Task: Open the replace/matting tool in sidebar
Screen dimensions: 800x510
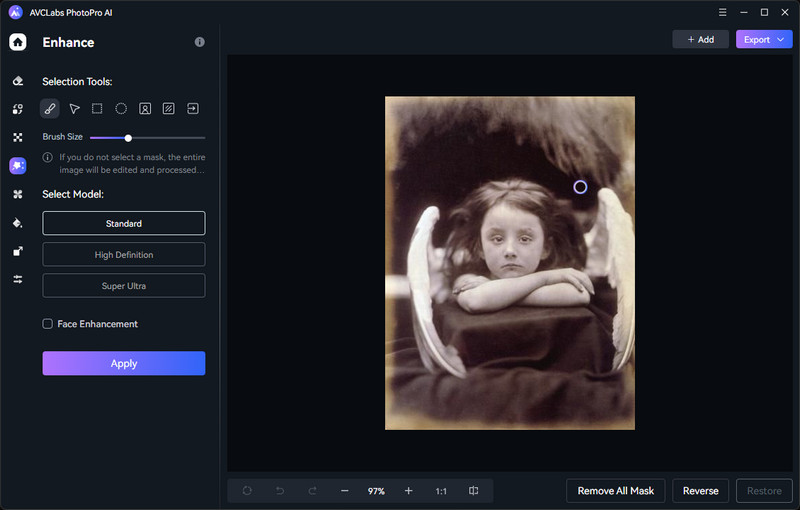Action: (18, 109)
